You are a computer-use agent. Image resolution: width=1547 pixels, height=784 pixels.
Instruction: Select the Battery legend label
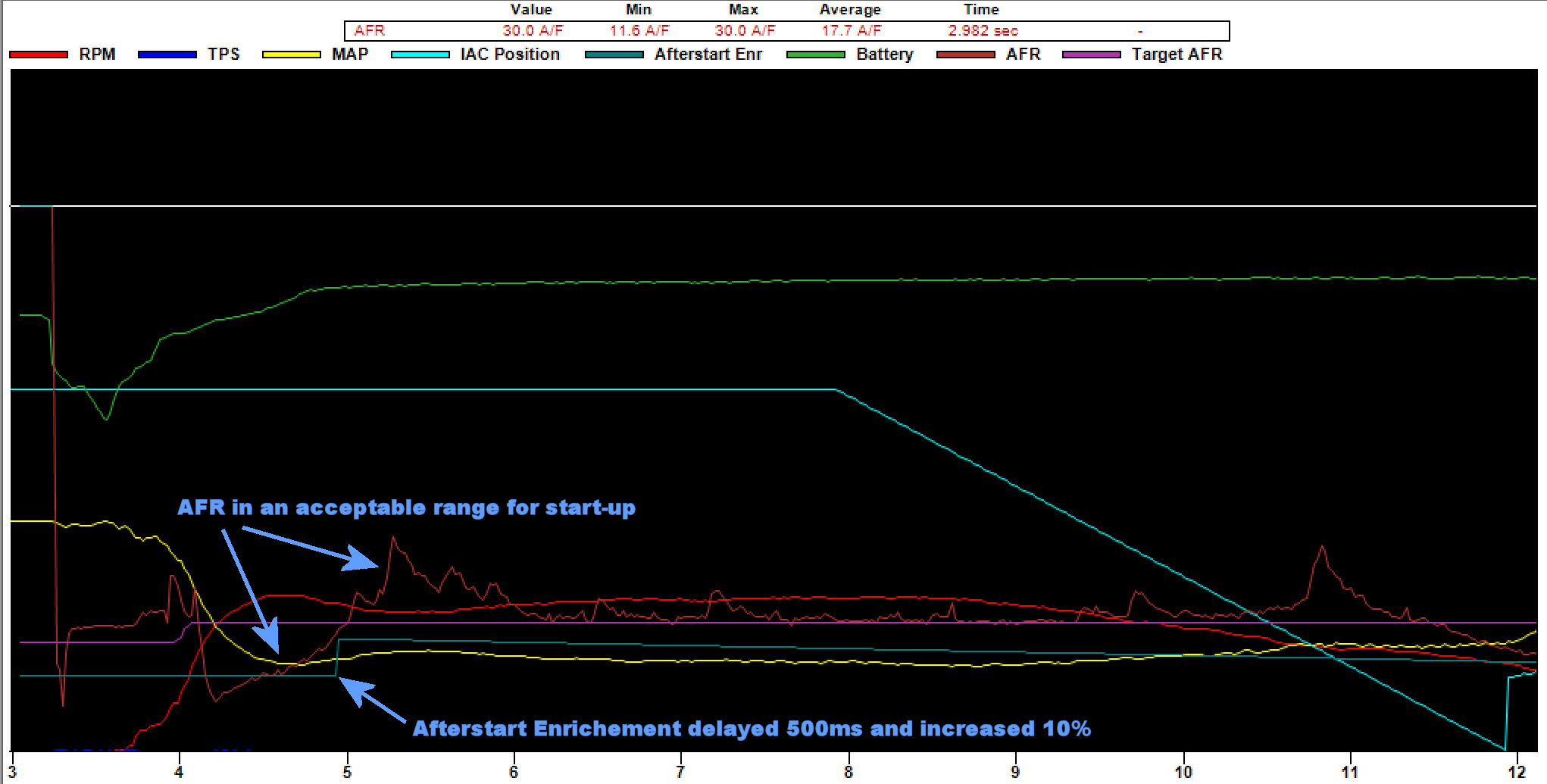885,55
